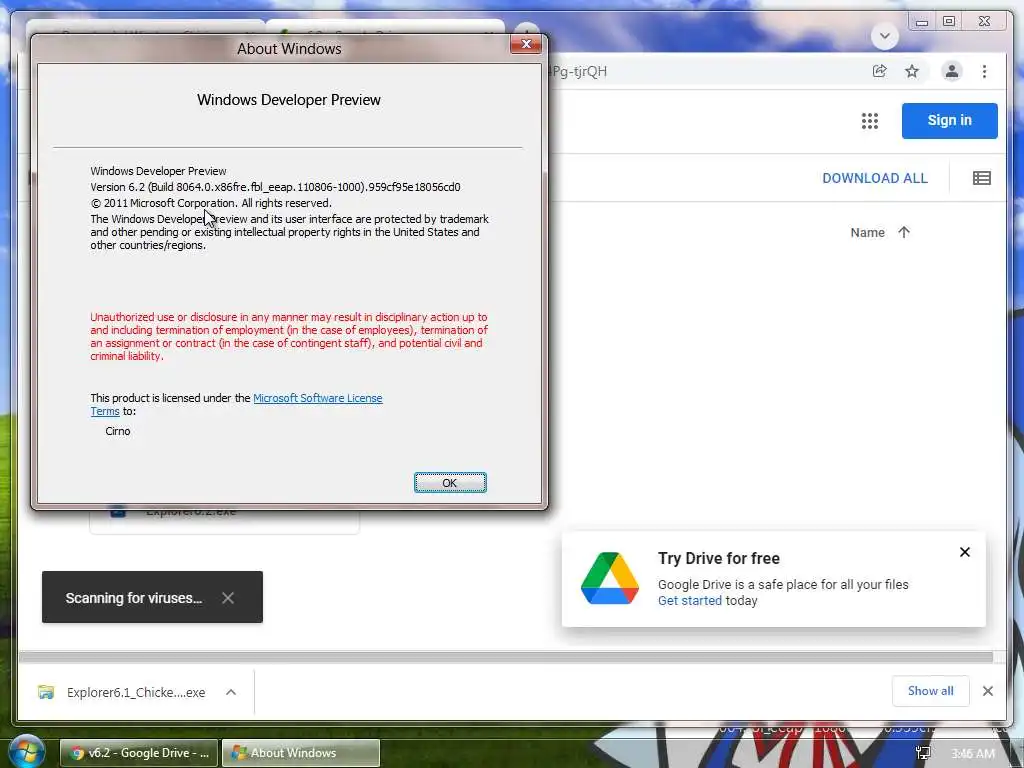Open the Google apps grid icon
The image size is (1024, 768).
pyautogui.click(x=869, y=121)
